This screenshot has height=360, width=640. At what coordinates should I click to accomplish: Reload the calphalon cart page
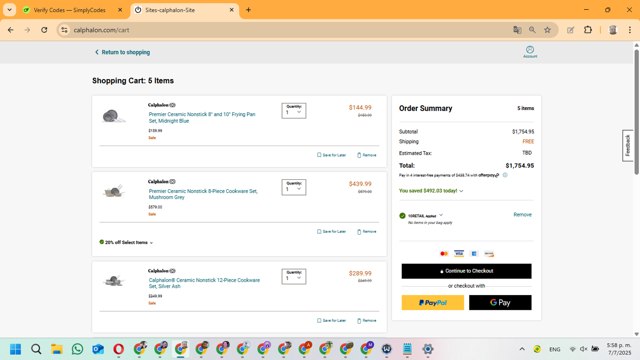(44, 30)
